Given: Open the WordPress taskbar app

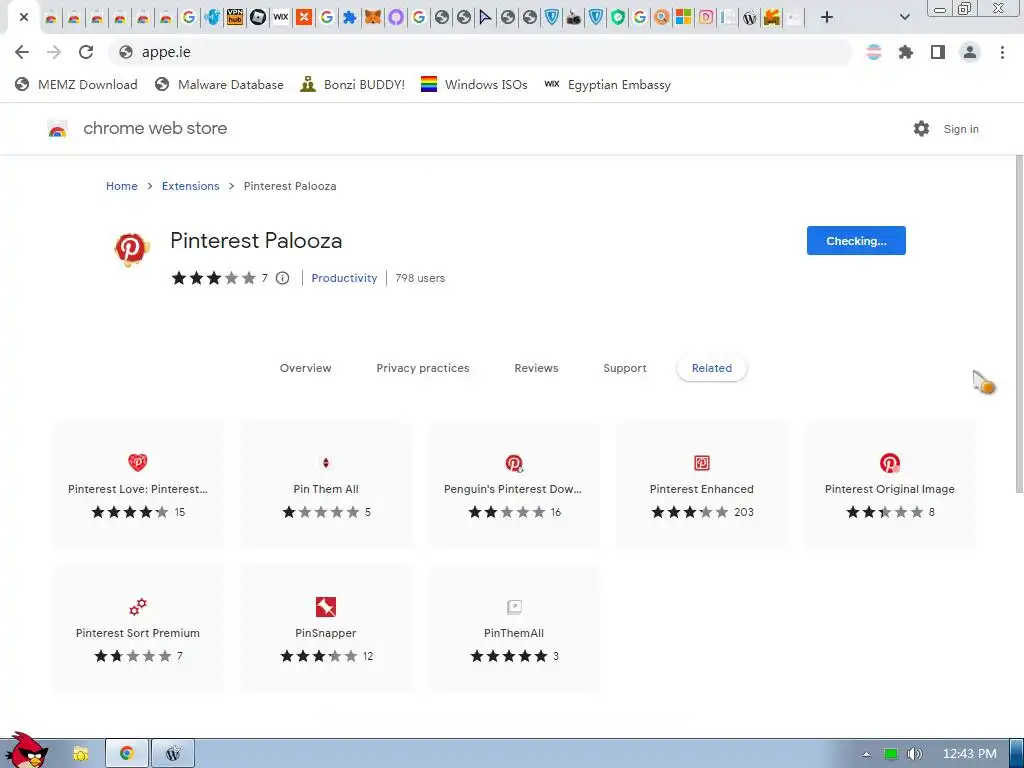Looking at the screenshot, I should point(173,754).
